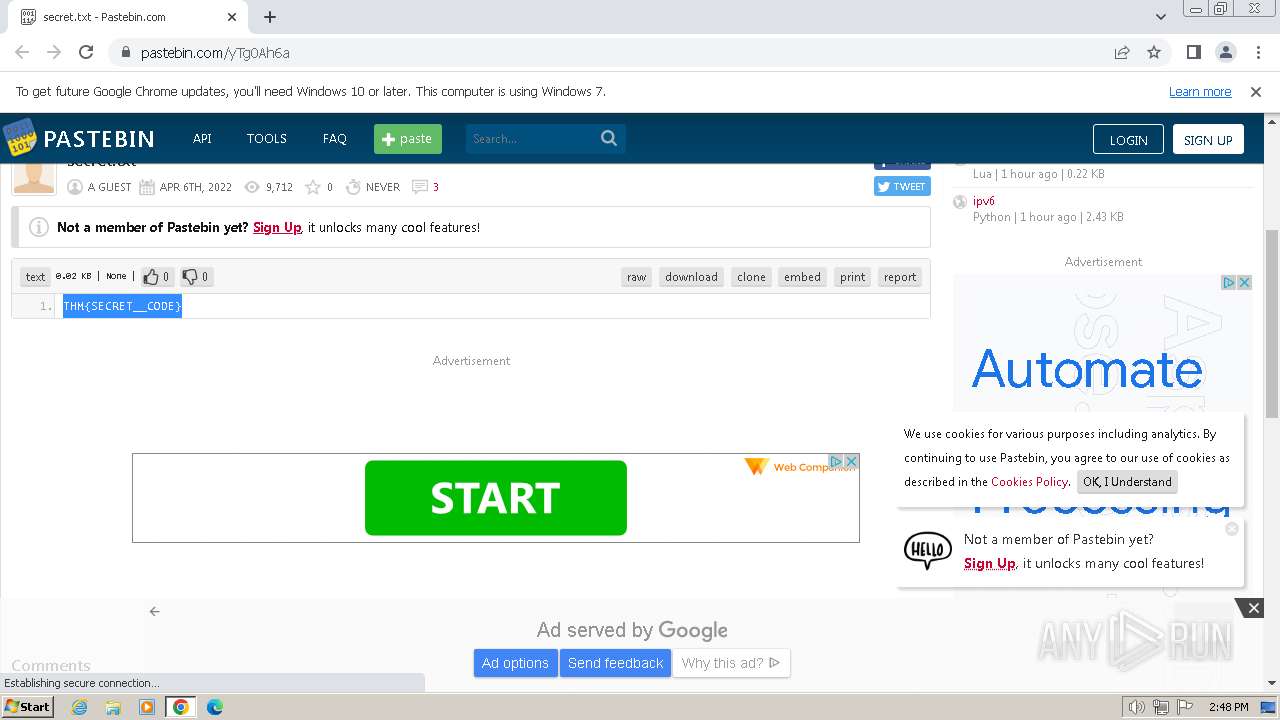Create a new paste with the green paste button
This screenshot has height=720, width=1280.
coord(408,139)
